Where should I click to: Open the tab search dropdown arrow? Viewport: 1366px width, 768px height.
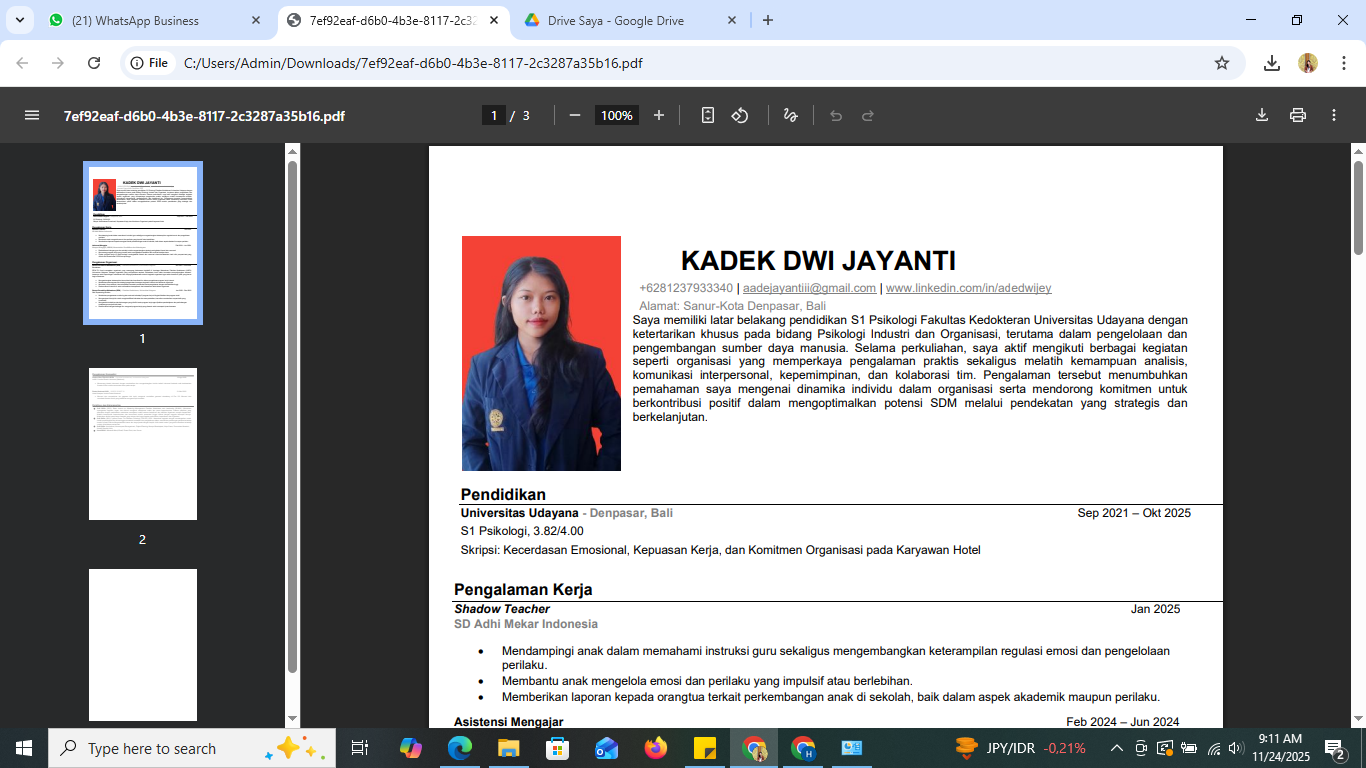[19, 20]
